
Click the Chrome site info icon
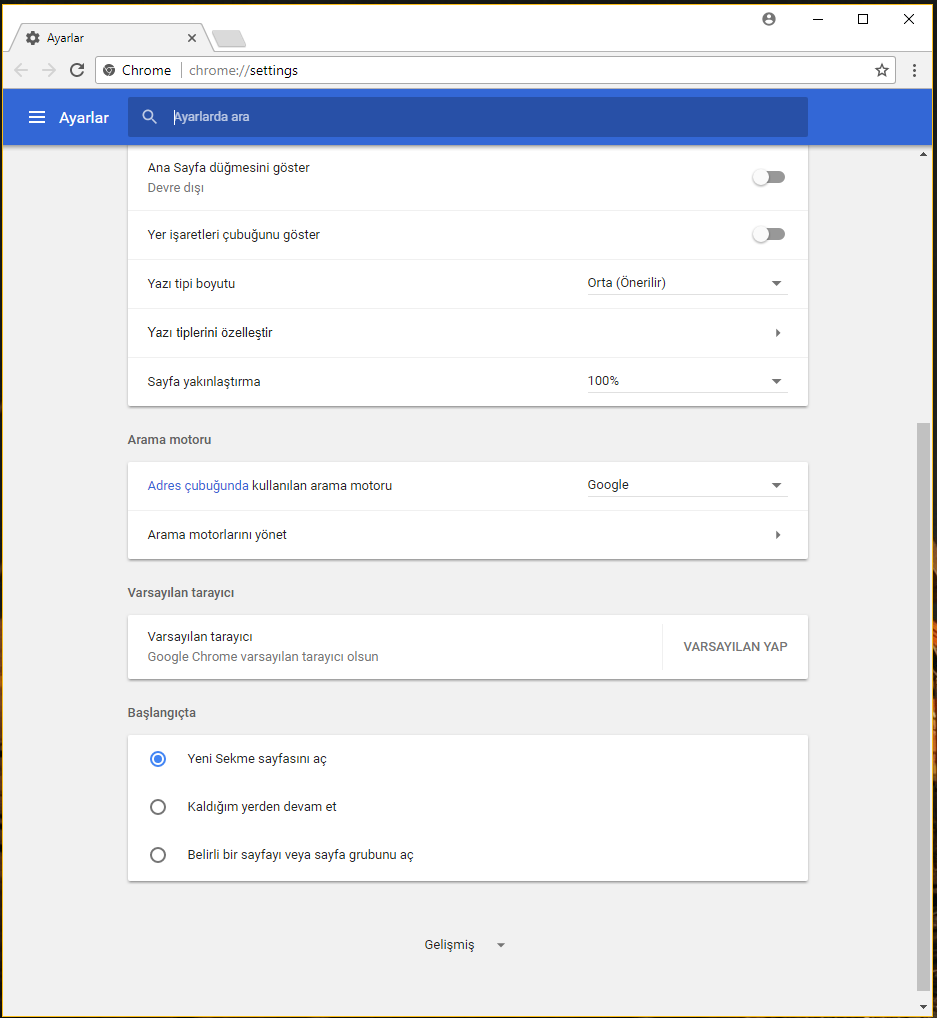pos(109,70)
